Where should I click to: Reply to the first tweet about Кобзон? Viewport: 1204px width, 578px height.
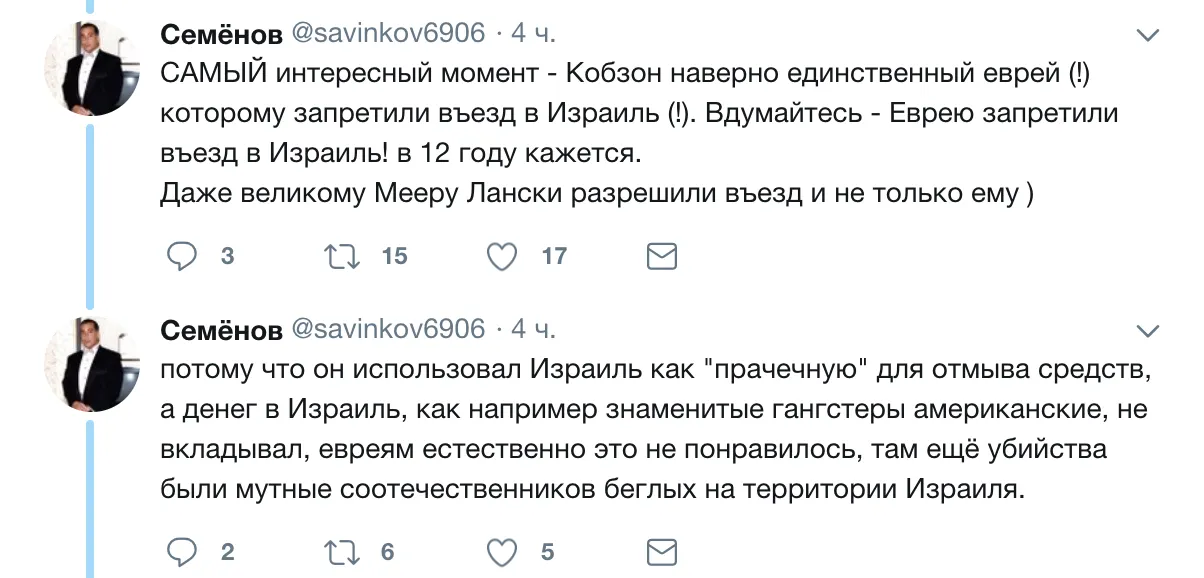click(x=181, y=257)
